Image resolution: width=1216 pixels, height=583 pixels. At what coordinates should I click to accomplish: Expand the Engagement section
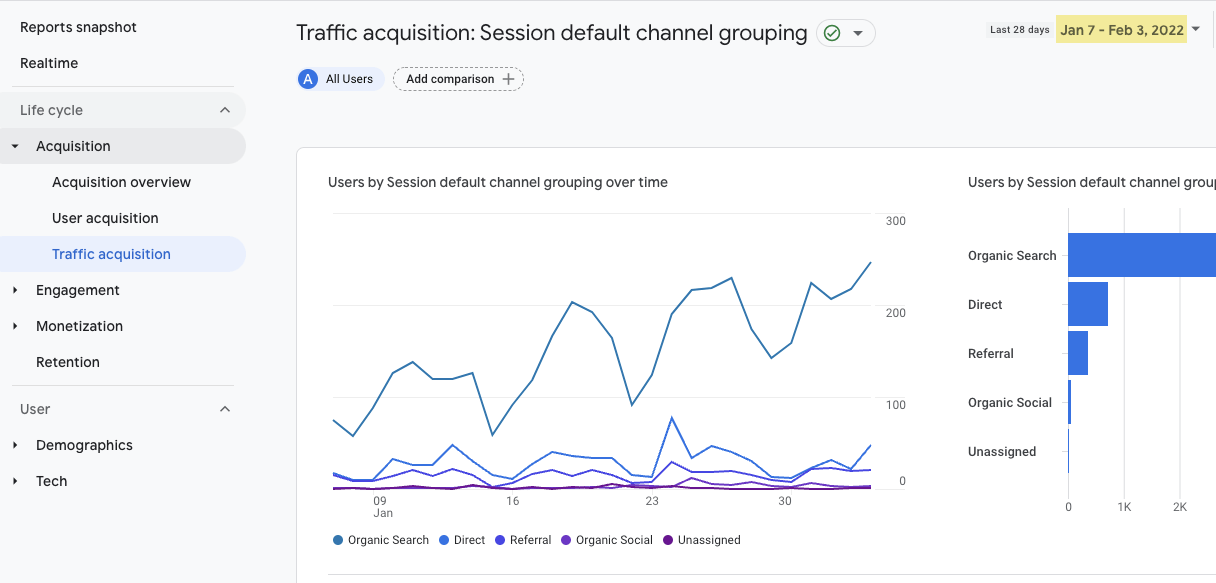click(x=14, y=290)
